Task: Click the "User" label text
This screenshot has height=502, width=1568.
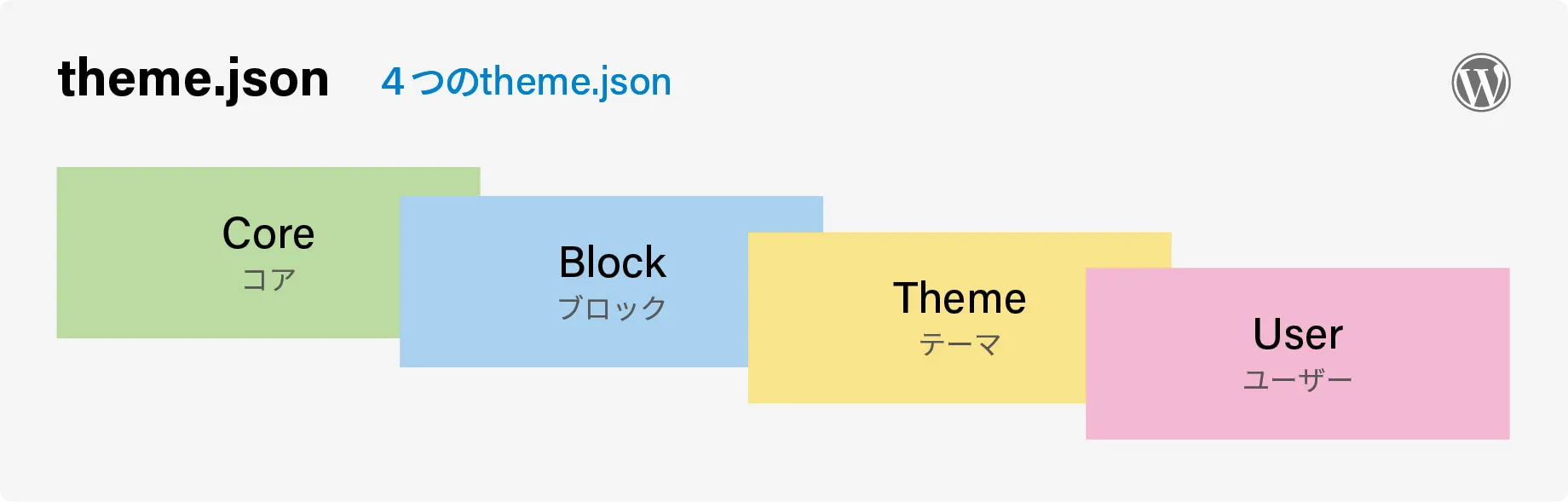Action: pyautogui.click(x=1297, y=334)
